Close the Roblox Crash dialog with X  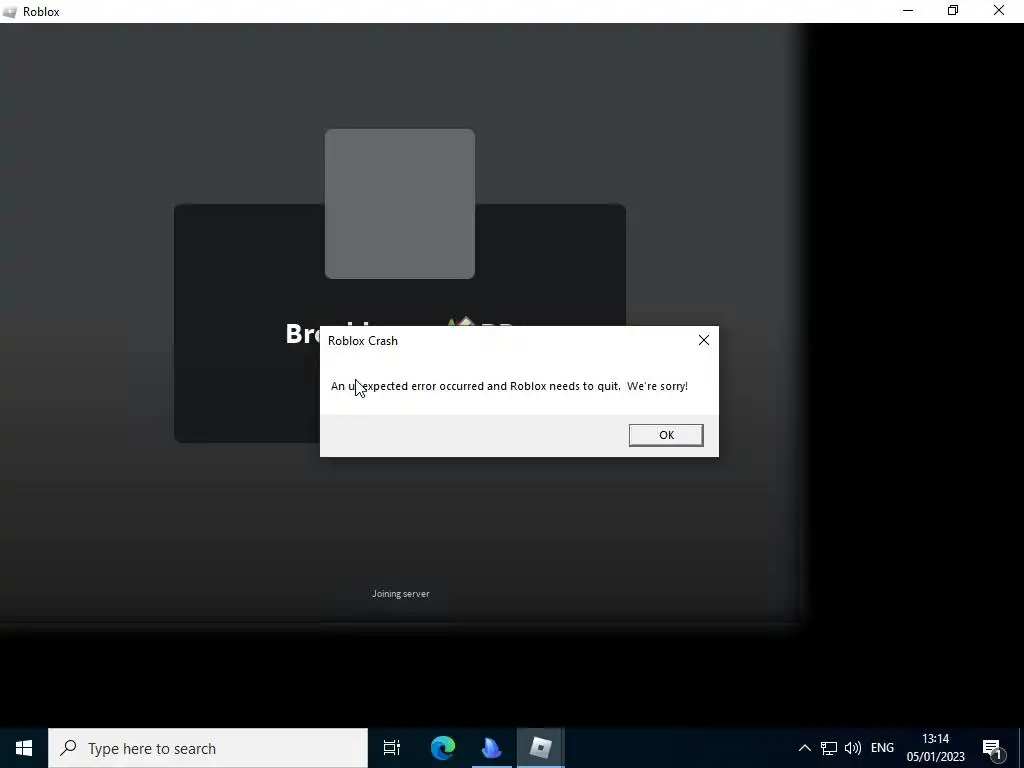pyautogui.click(x=703, y=340)
